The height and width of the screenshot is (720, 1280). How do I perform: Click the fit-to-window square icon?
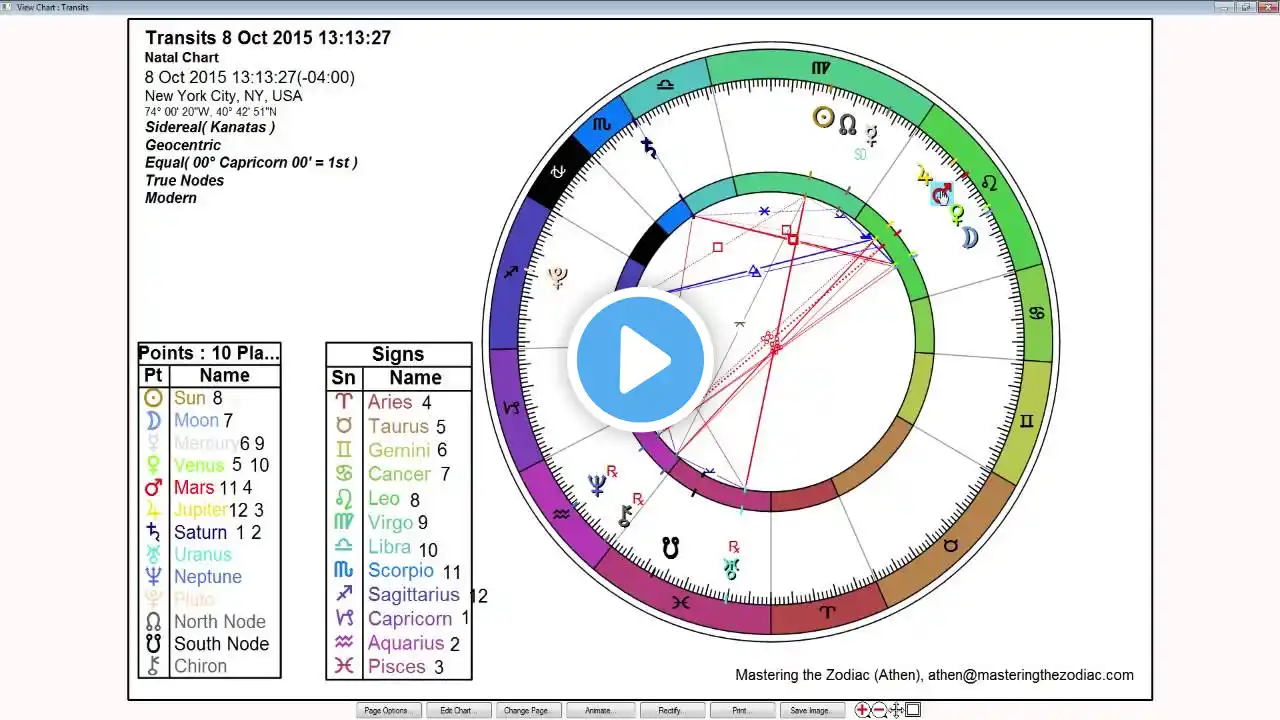pyautogui.click(x=913, y=710)
